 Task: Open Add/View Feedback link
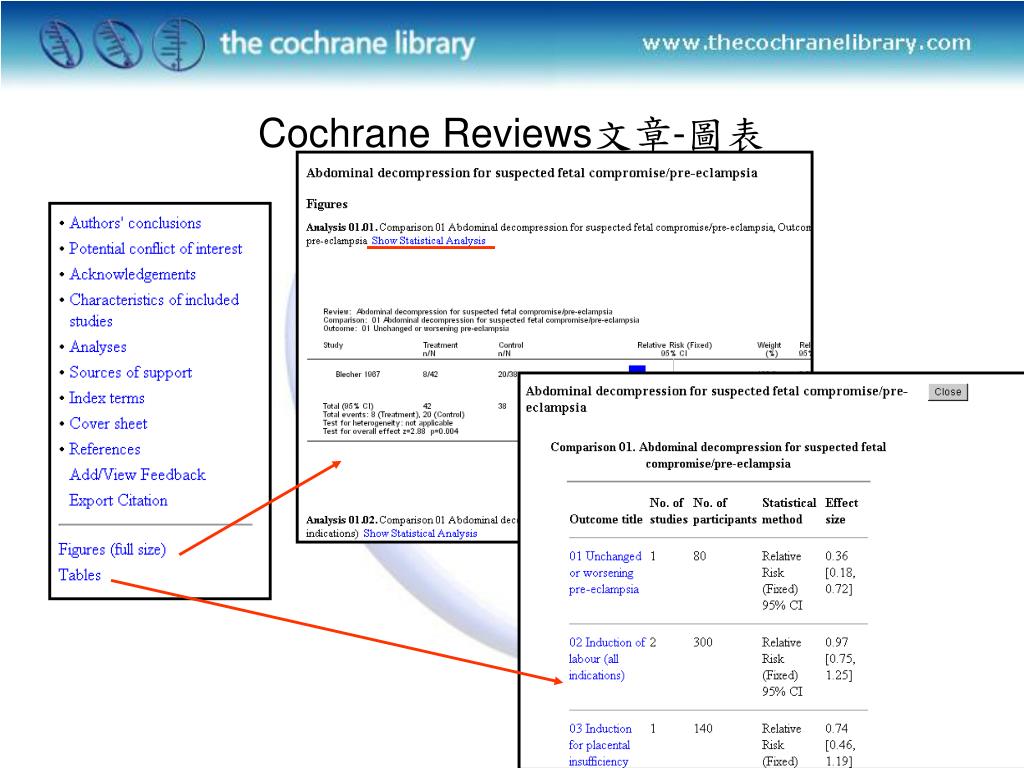(137, 475)
